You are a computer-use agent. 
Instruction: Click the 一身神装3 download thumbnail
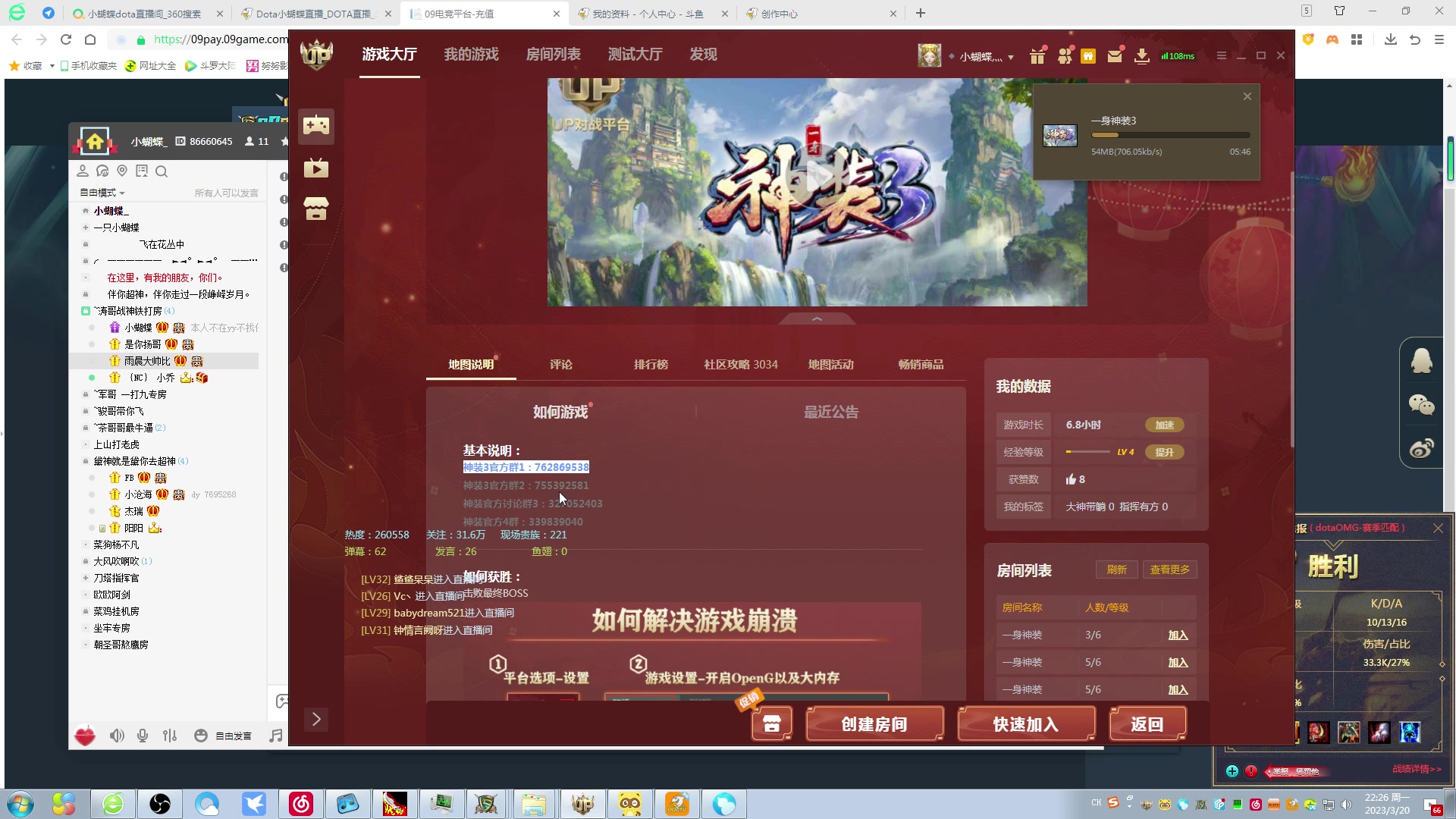click(1059, 136)
